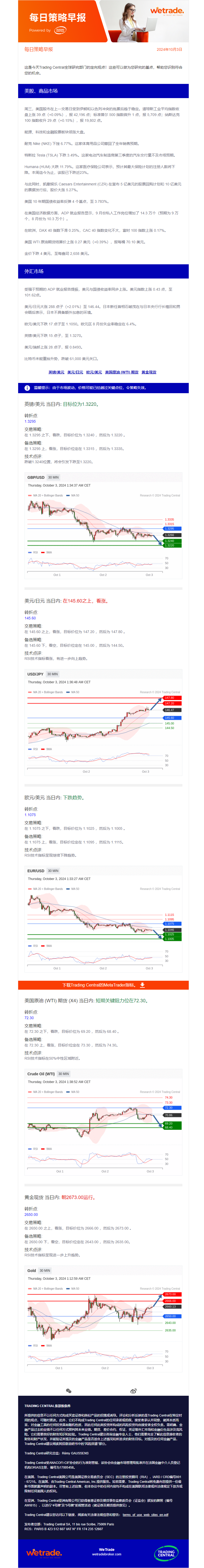Open the USD/JPY 30 MIN chart image

coord(103,722)
